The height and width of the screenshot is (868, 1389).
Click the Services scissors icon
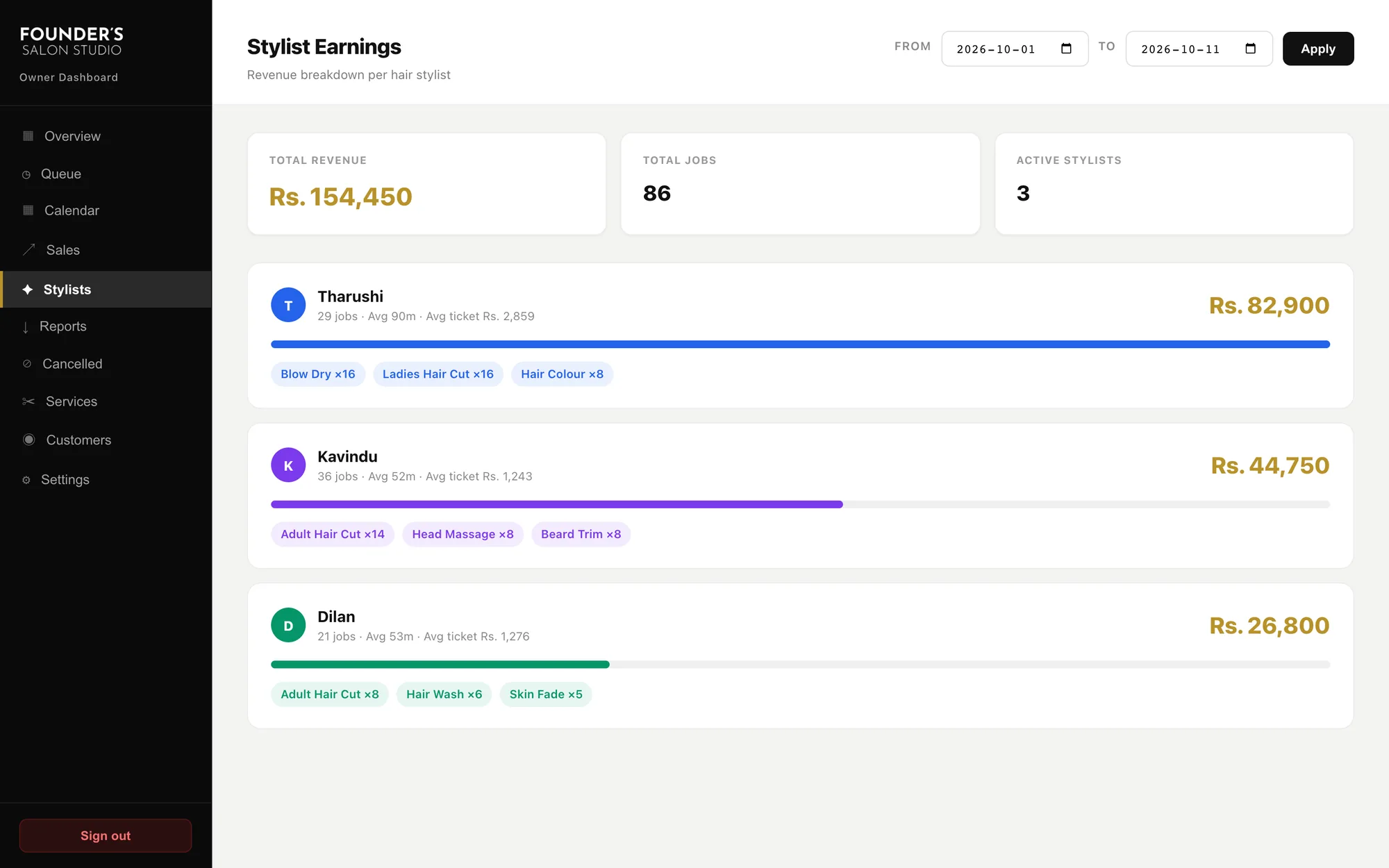28,401
